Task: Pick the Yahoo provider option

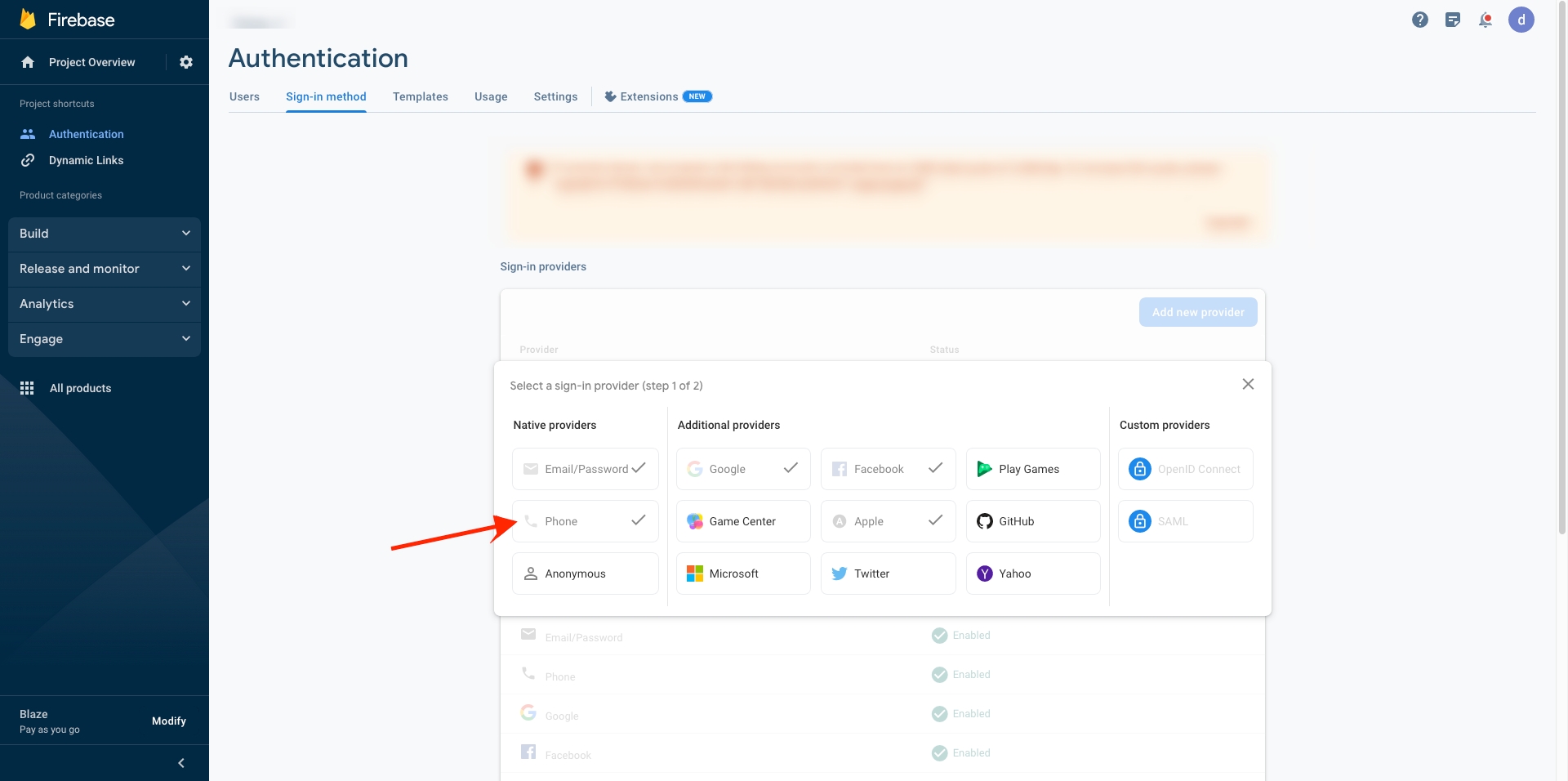Action: coord(1032,573)
